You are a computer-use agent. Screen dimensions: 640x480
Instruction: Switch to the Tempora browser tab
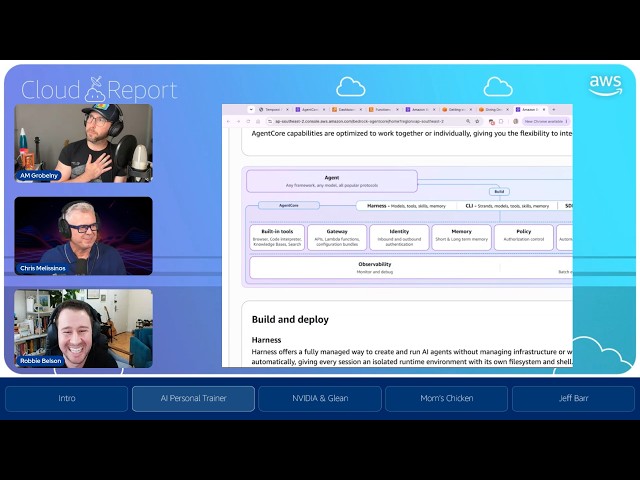coord(273,109)
